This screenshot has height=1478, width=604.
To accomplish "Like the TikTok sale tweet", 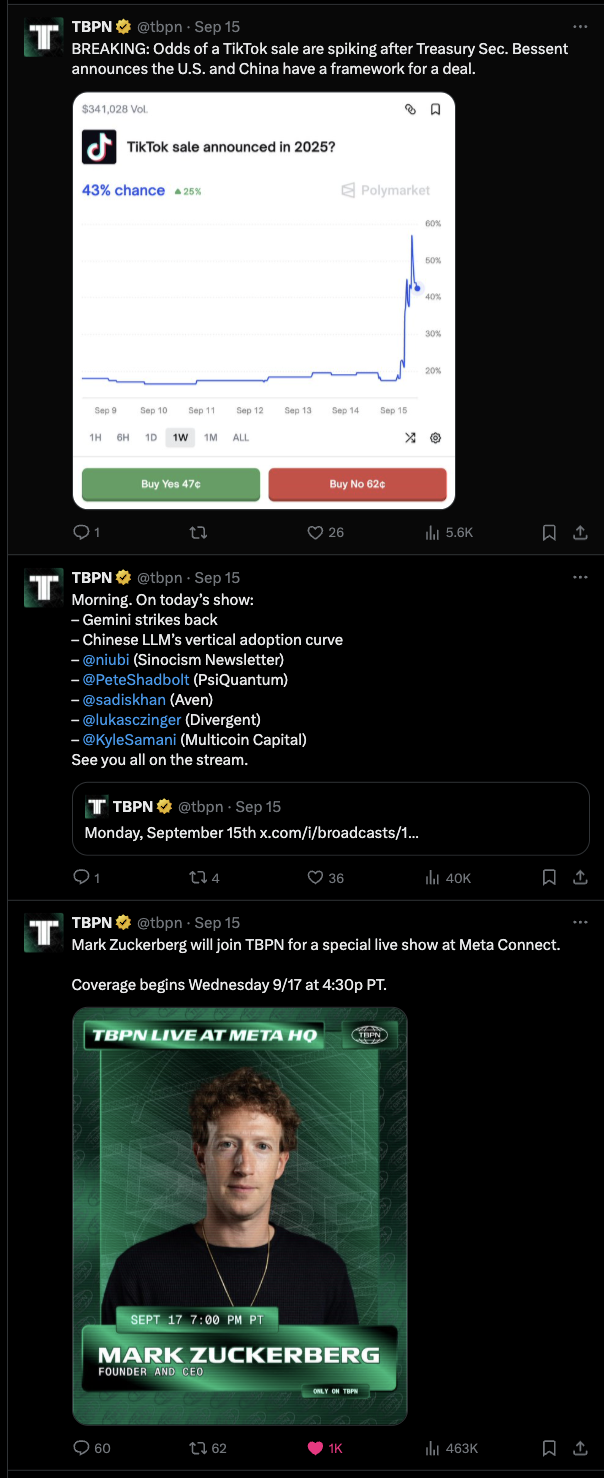I will (x=314, y=532).
